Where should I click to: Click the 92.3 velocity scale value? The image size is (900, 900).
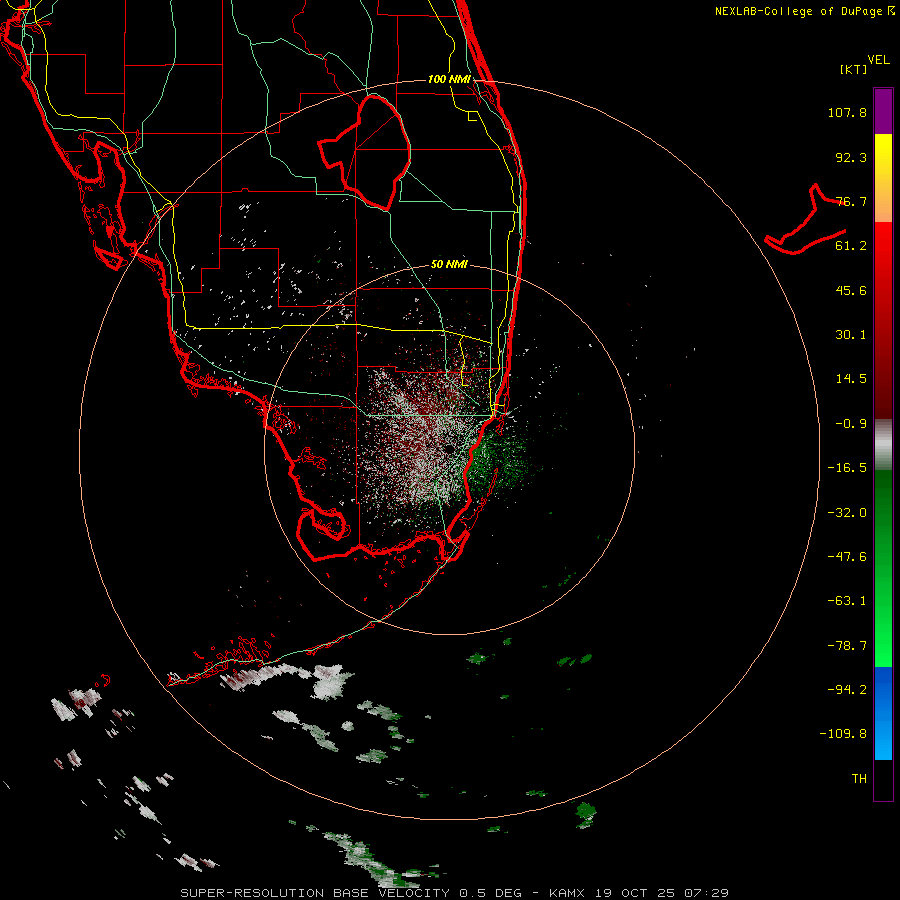tap(851, 157)
